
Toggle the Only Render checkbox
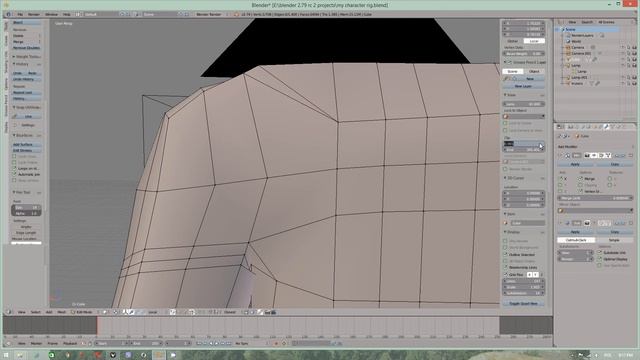pos(506,241)
